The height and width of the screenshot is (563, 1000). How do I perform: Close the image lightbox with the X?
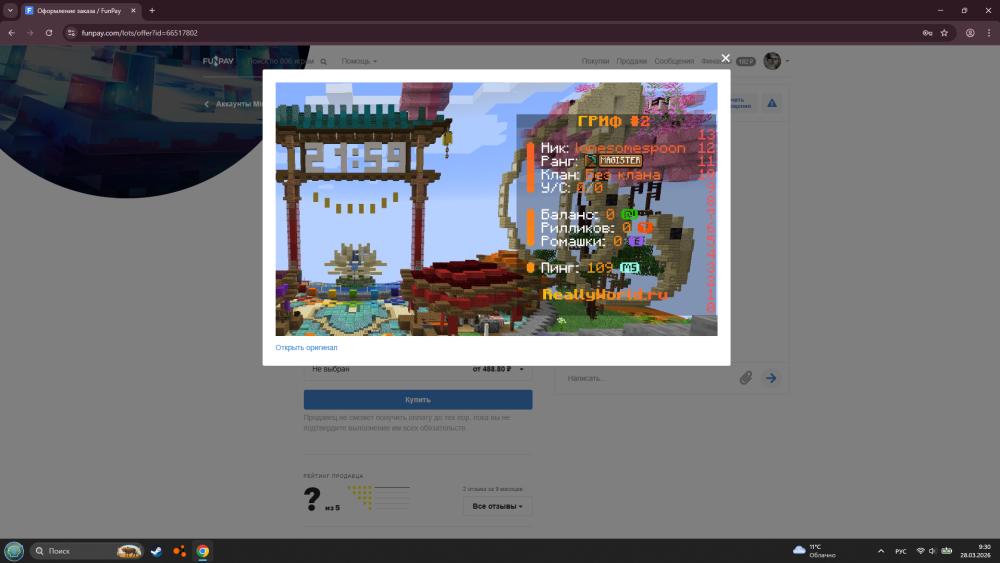[725, 58]
